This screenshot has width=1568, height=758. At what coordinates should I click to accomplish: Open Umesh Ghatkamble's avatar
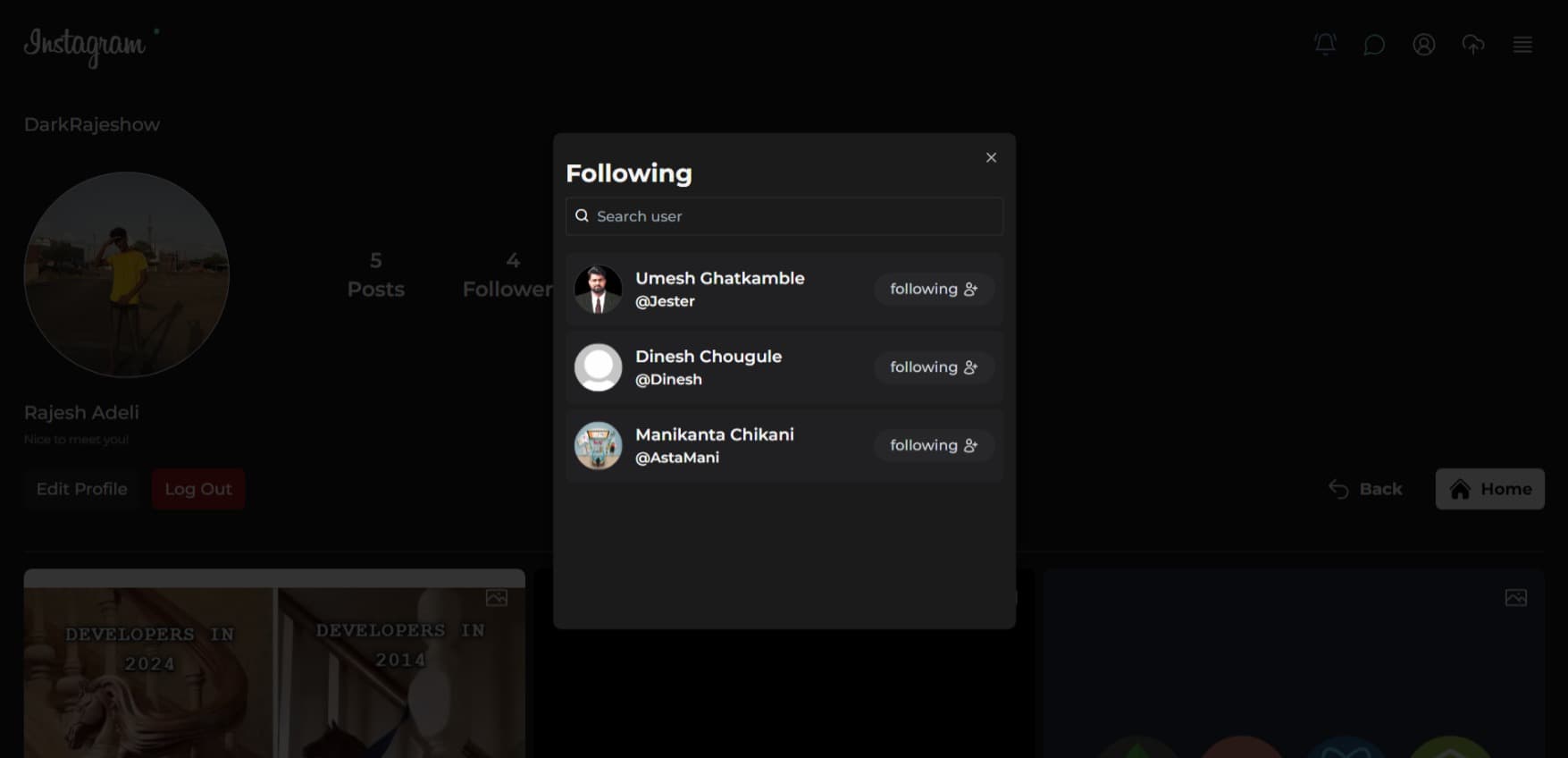point(598,290)
